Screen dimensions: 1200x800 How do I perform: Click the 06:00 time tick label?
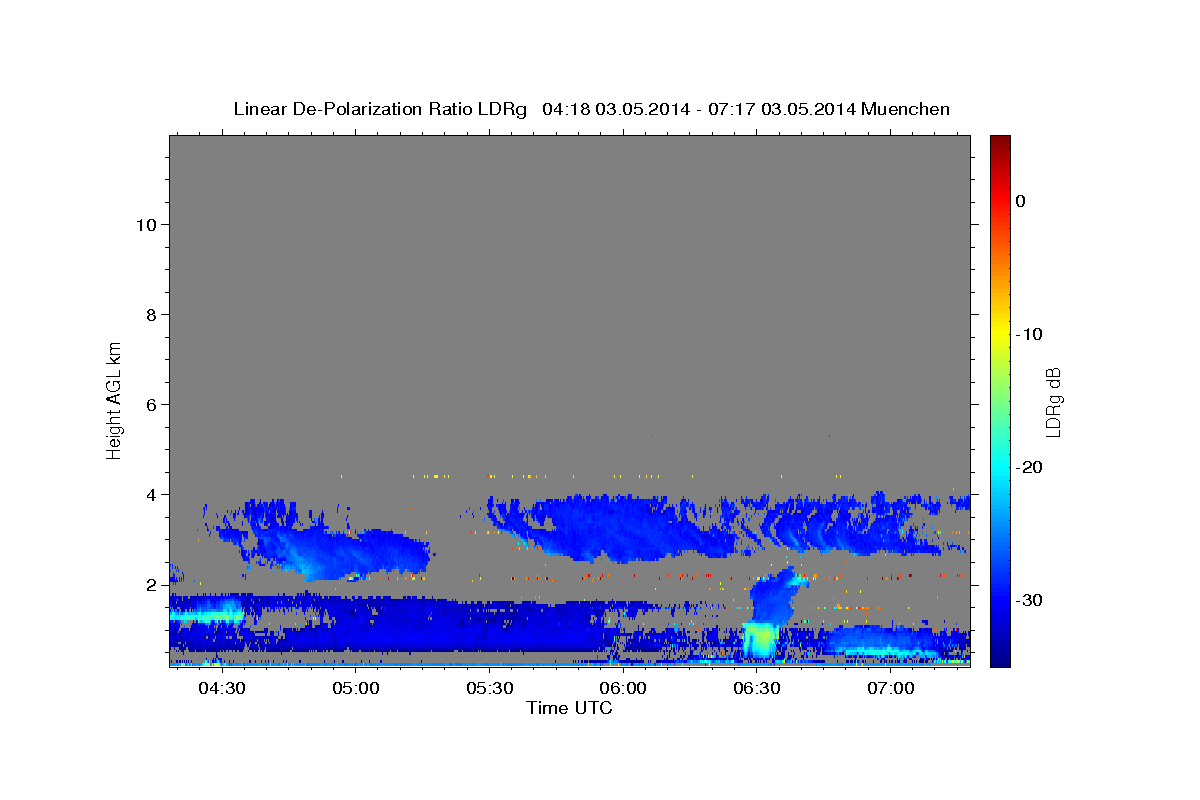(623, 689)
